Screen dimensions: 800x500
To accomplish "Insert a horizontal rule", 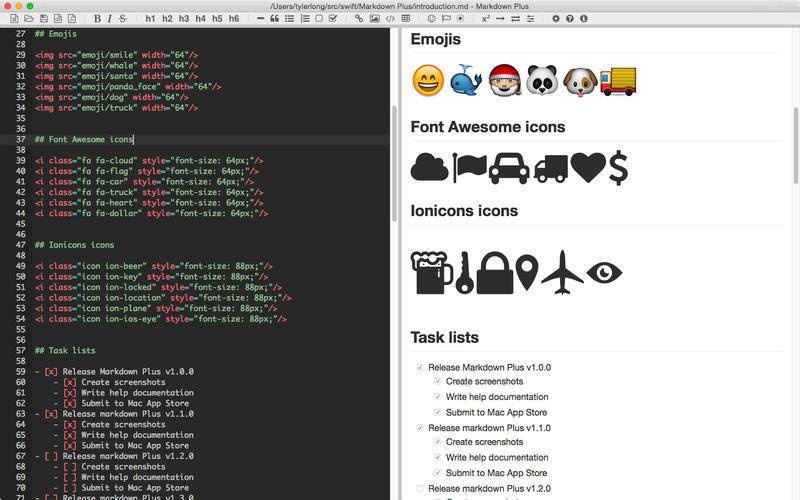I will 261,18.
